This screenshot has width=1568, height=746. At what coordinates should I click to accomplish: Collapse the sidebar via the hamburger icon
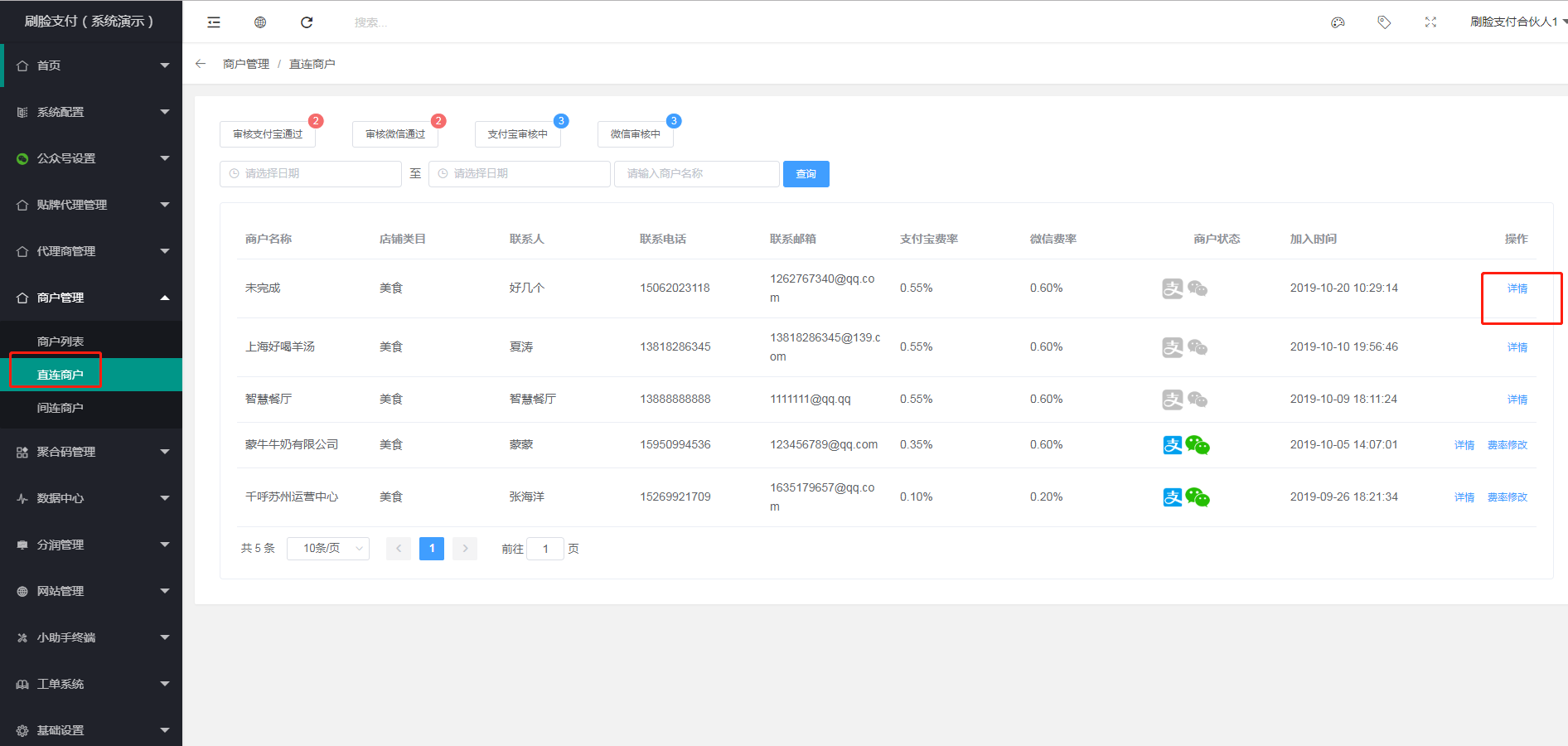tap(214, 22)
